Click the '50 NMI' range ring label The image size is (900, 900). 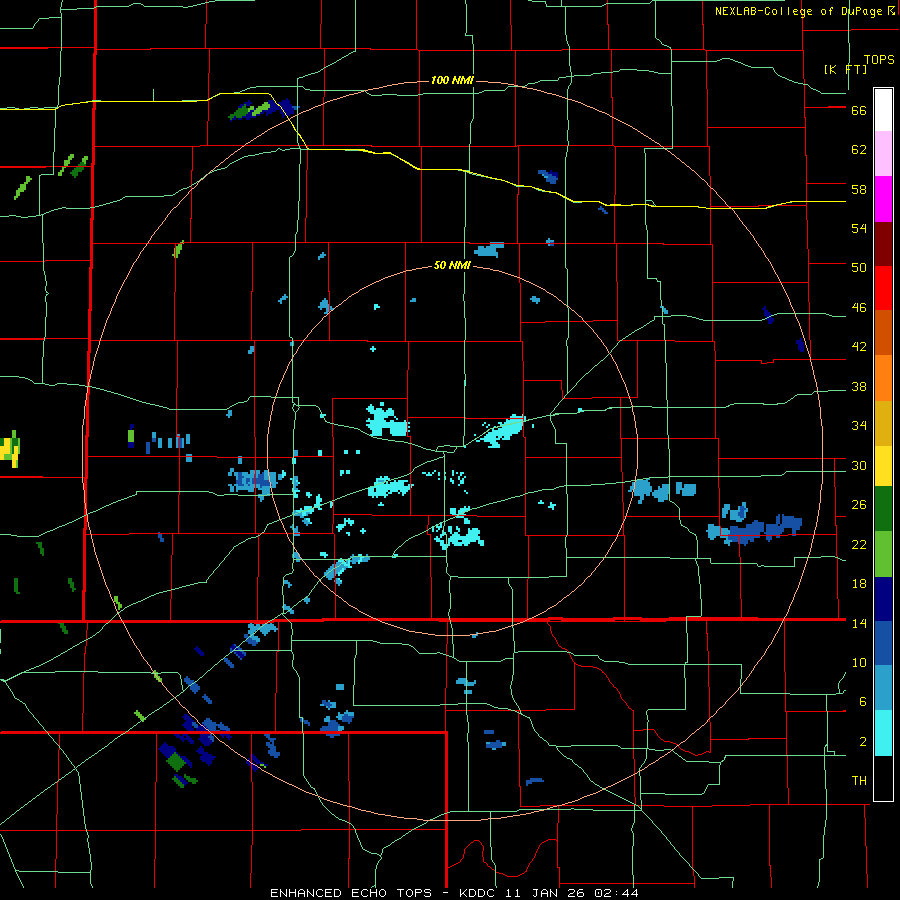point(452,265)
